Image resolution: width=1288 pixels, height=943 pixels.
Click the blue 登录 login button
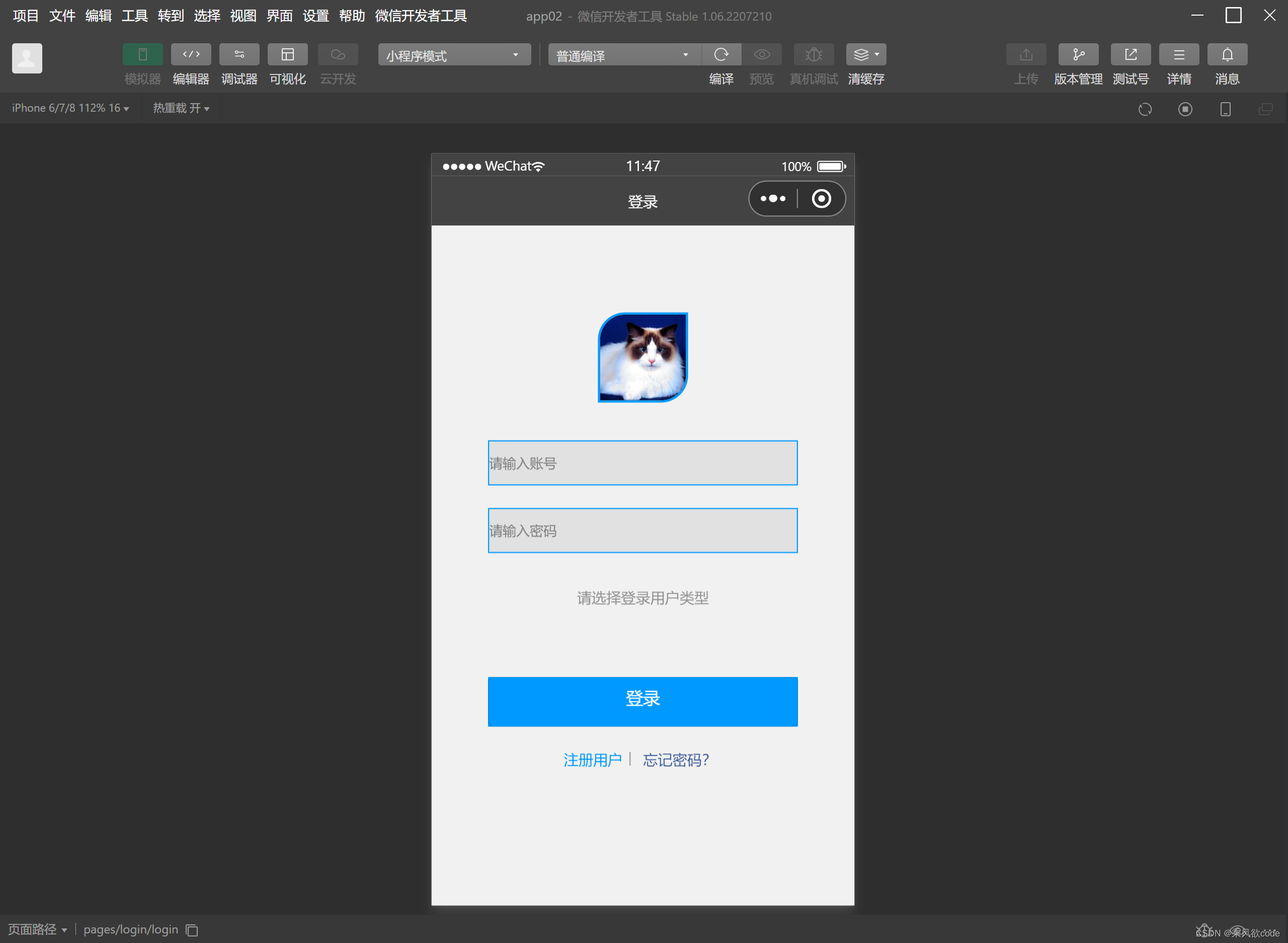pos(642,701)
